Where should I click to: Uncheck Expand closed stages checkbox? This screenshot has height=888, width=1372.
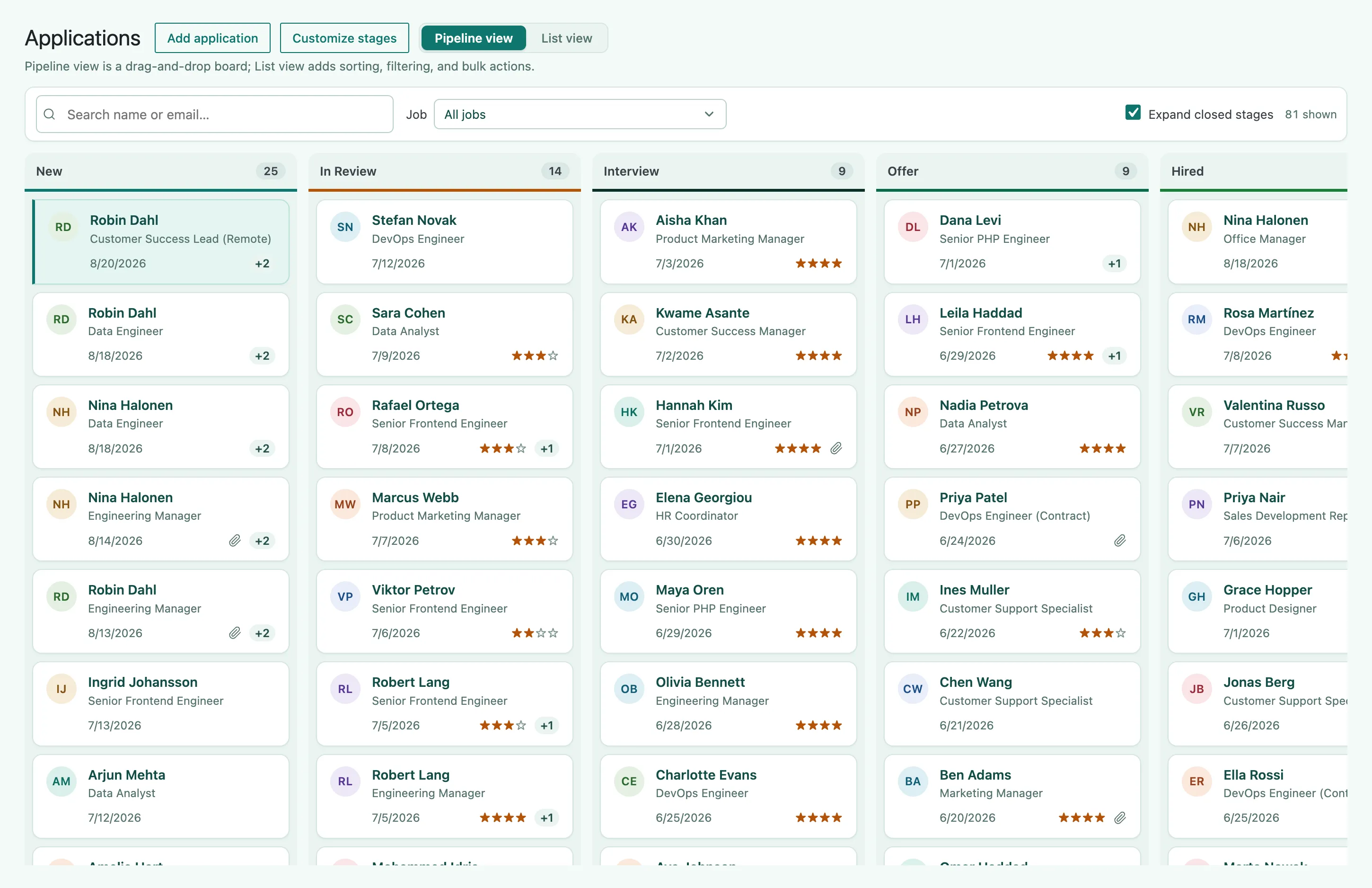[1133, 113]
